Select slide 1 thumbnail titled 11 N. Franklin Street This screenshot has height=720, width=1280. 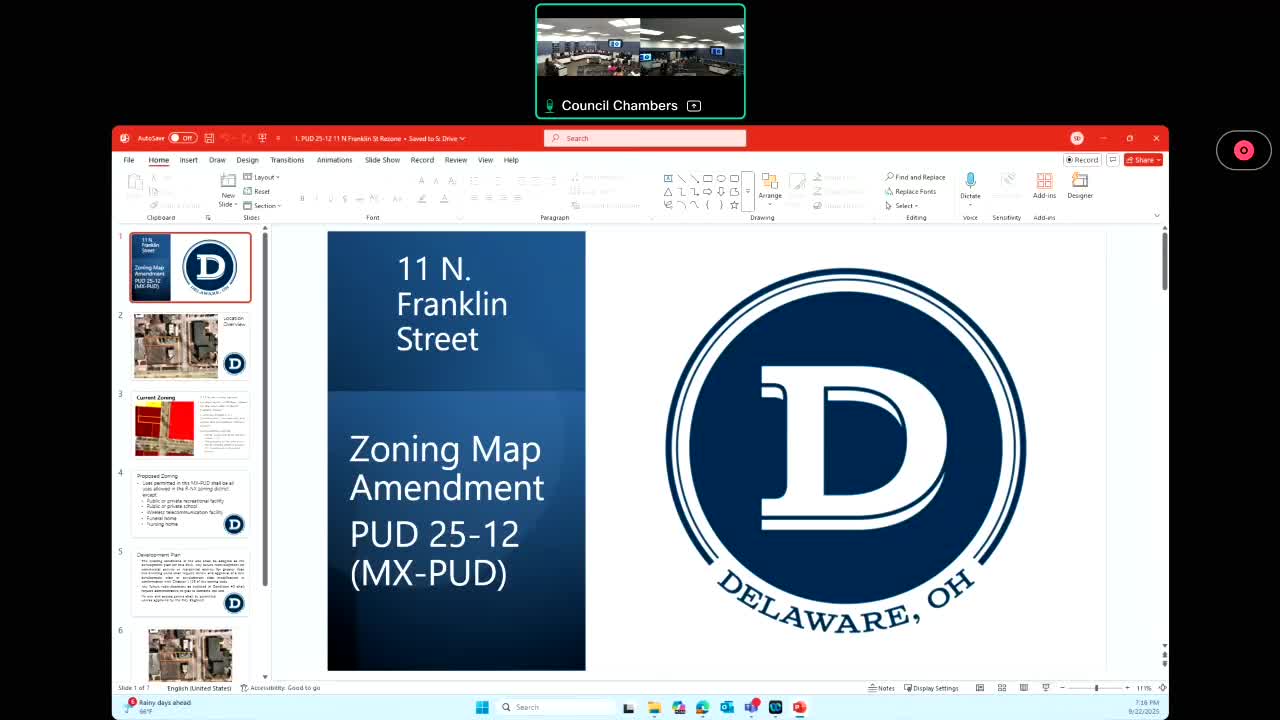pos(190,267)
